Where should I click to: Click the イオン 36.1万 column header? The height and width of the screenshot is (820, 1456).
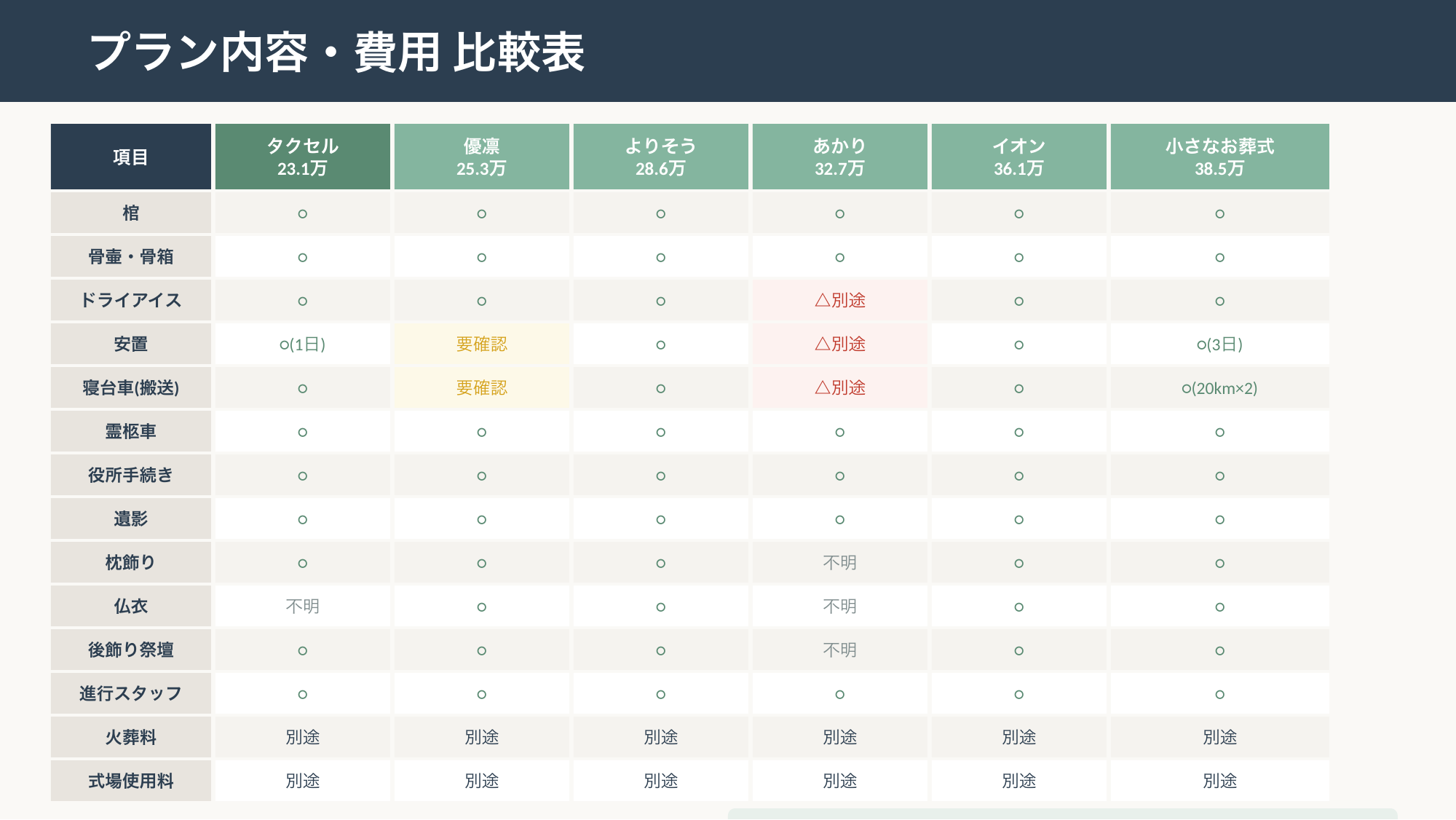click(x=1018, y=157)
